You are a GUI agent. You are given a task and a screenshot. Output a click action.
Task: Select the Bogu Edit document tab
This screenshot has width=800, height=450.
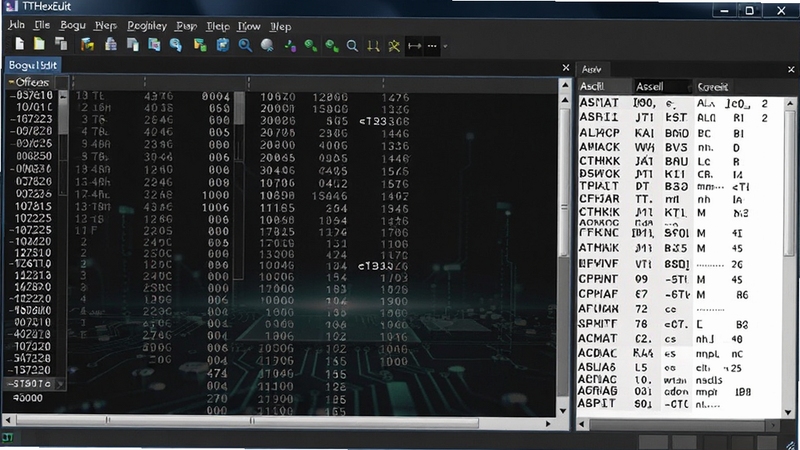pyautogui.click(x=33, y=65)
